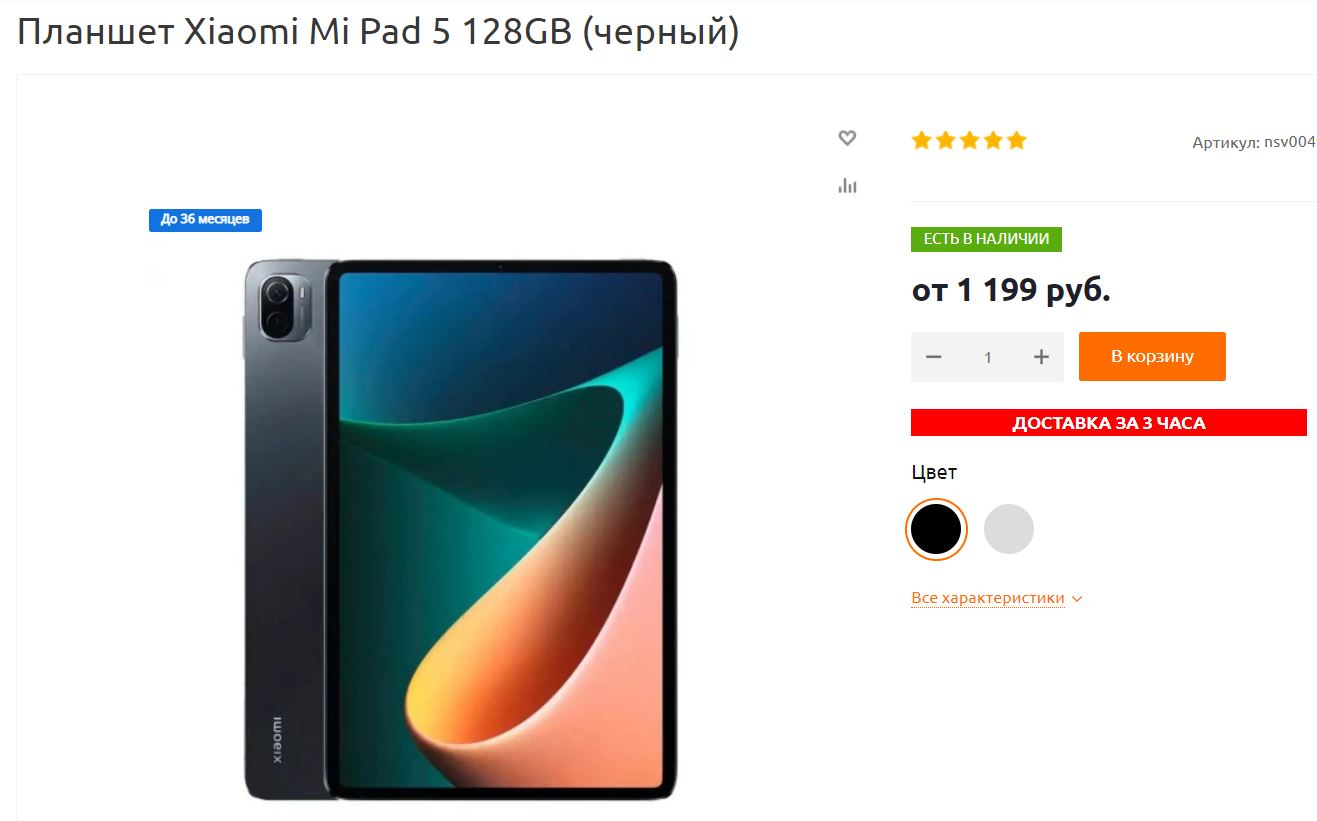Click the quantity input field showing 1

[x=988, y=357]
